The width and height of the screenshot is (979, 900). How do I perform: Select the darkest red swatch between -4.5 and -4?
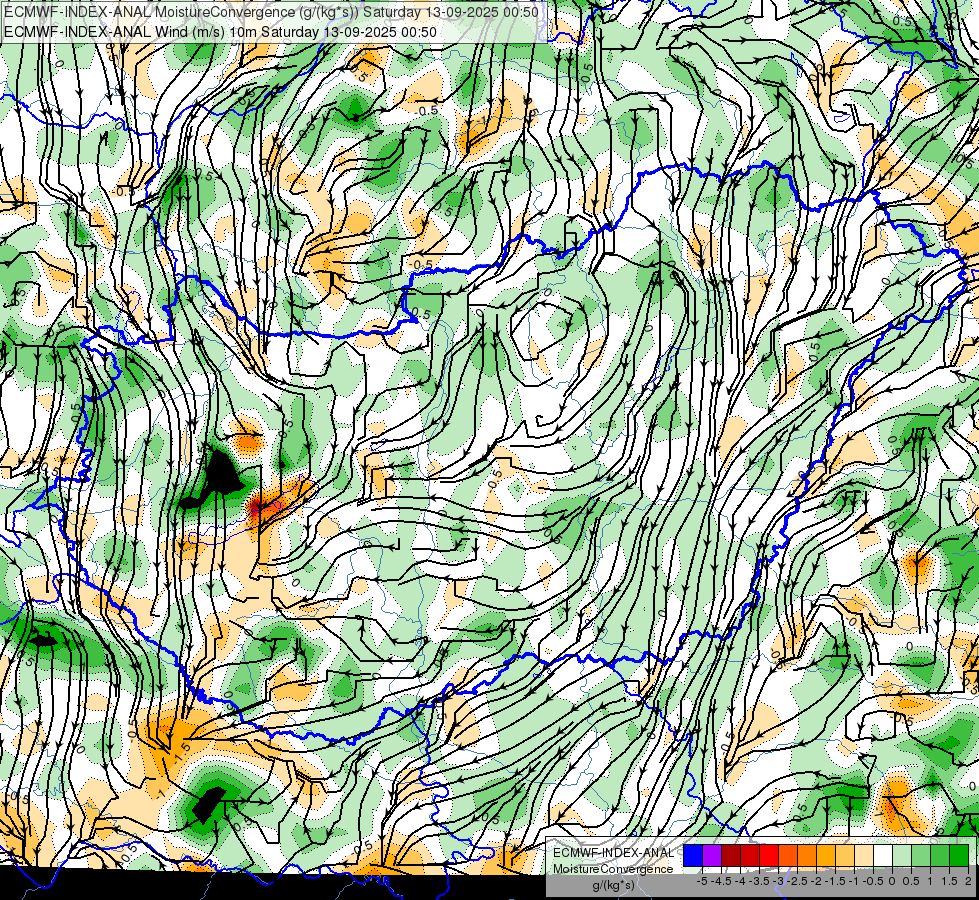(x=731, y=856)
